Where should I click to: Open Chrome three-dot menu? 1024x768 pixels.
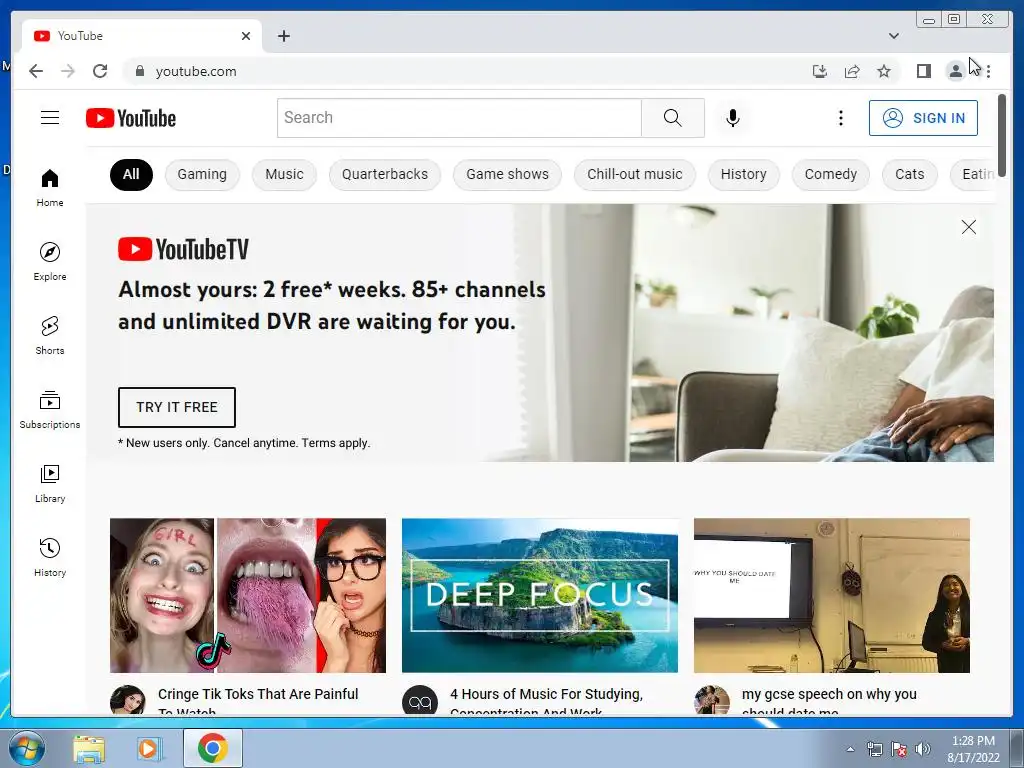pos(988,71)
